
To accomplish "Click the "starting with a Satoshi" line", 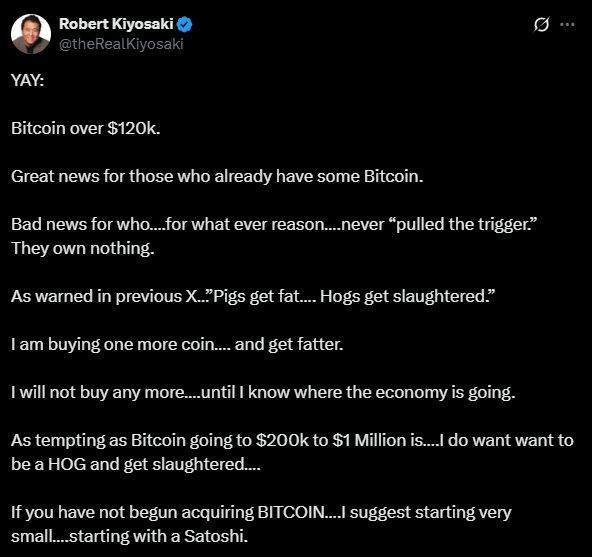I will pyautogui.click(x=130, y=536).
